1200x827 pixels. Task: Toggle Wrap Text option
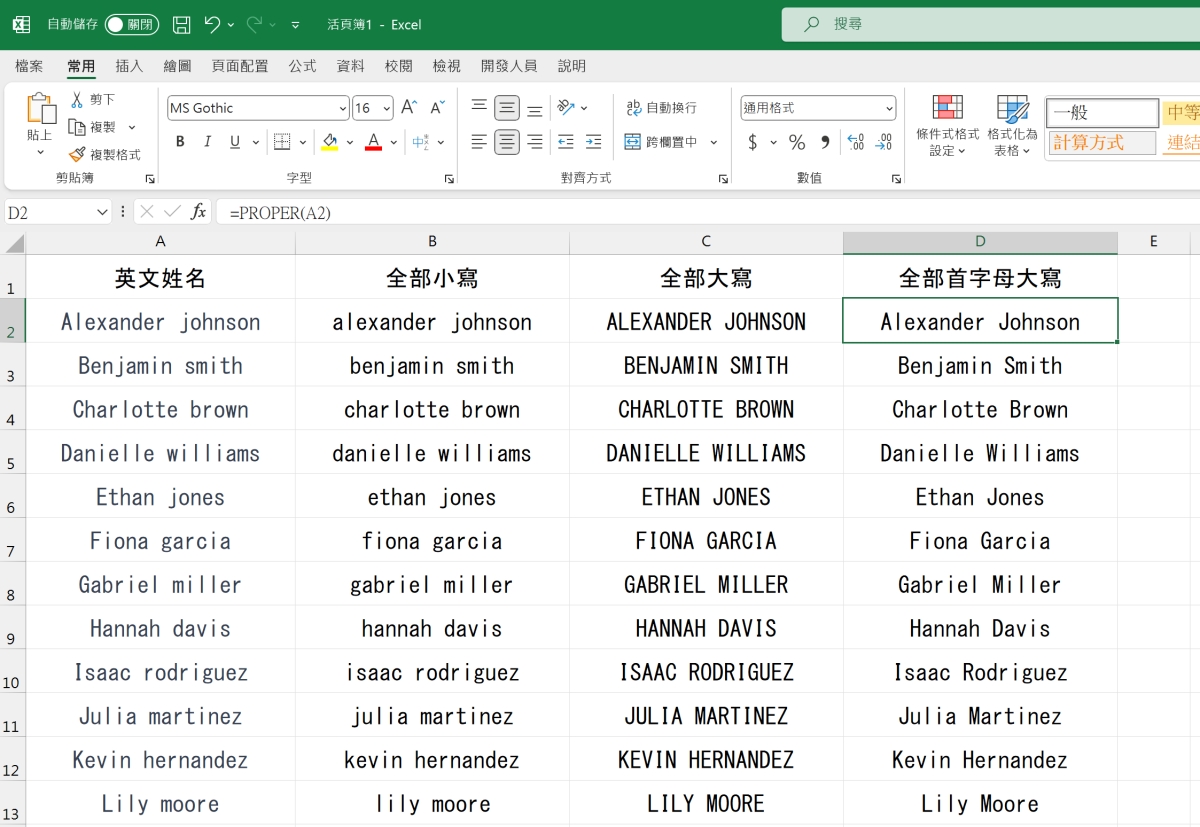pyautogui.click(x=660, y=108)
